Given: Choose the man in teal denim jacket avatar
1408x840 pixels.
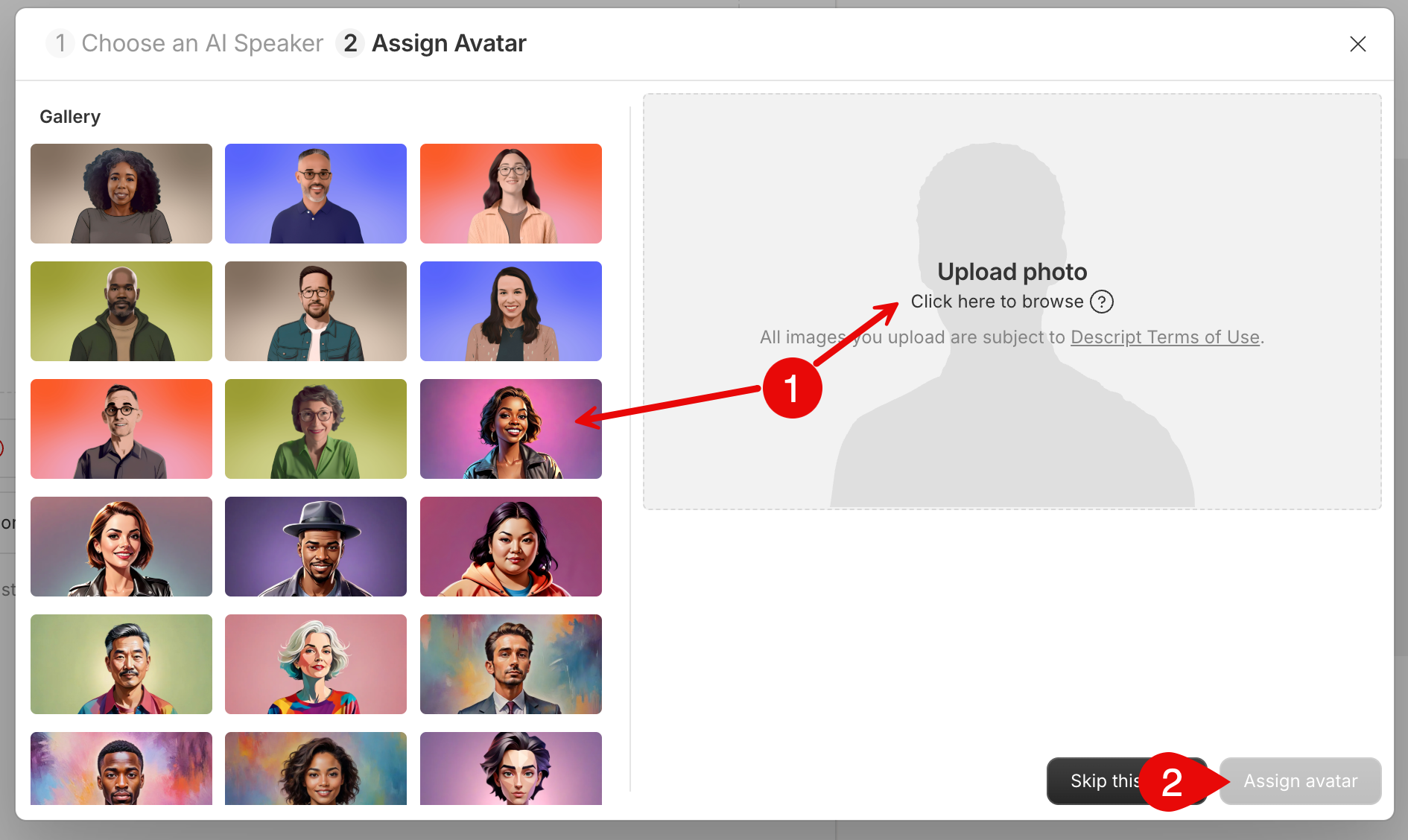Looking at the screenshot, I should pos(316,311).
